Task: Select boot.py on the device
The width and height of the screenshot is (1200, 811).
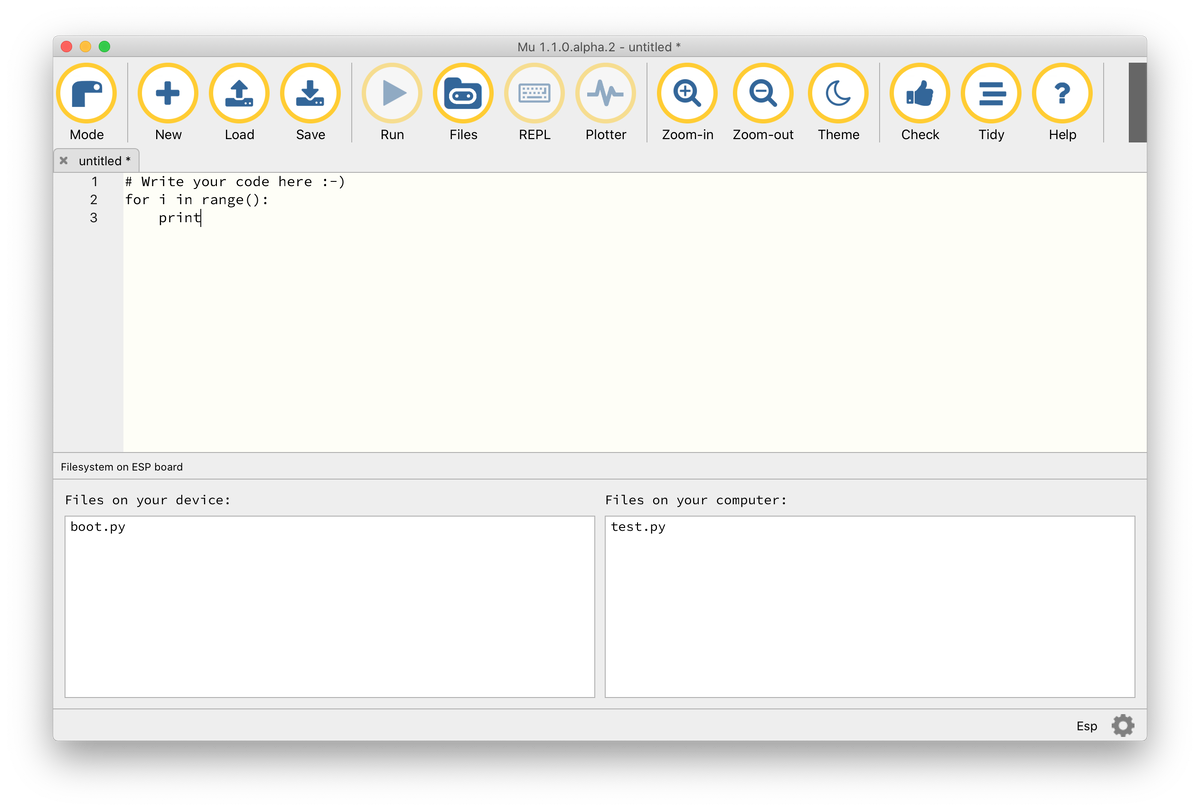Action: 98,527
